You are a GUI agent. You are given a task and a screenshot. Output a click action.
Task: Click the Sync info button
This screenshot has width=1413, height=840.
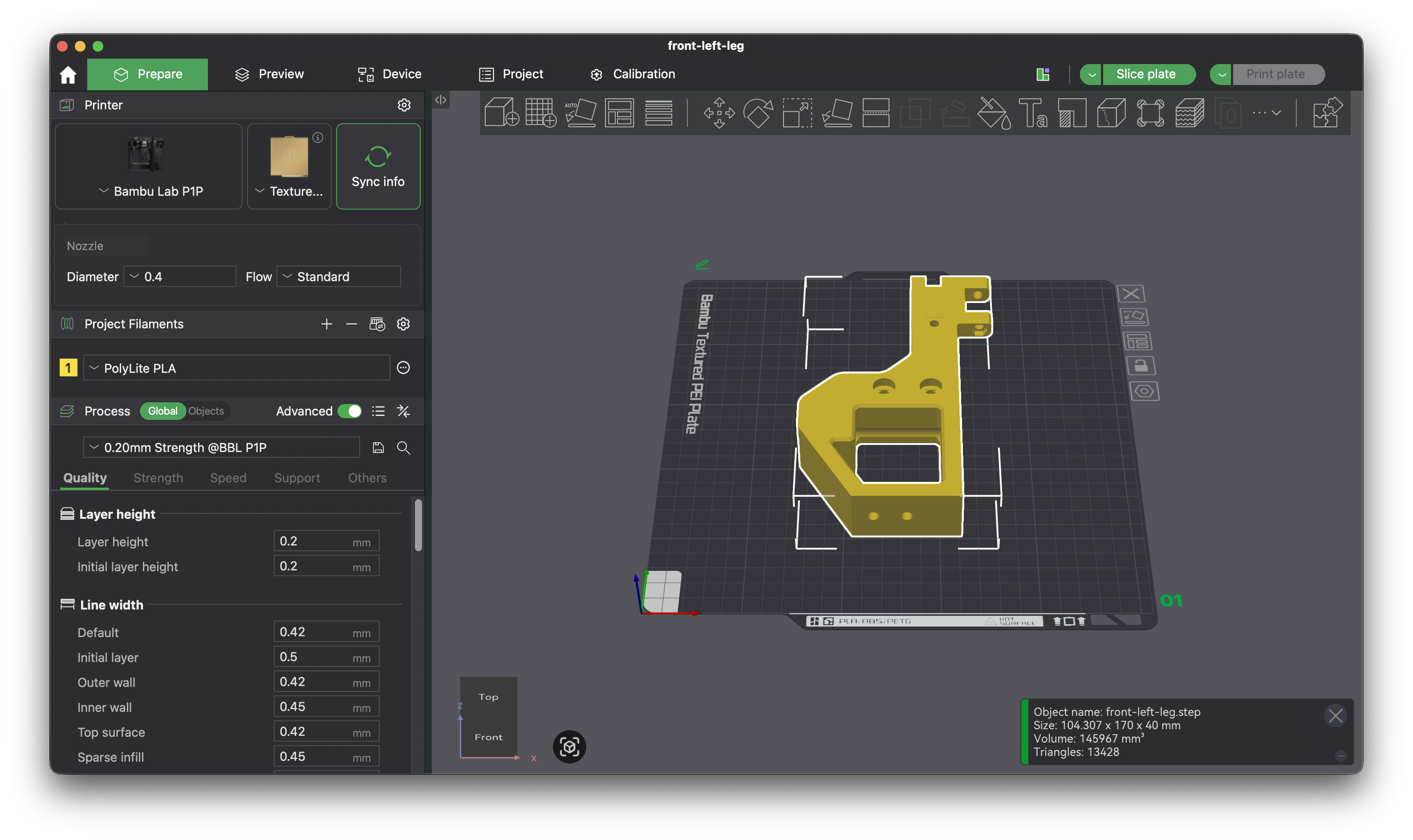378,166
